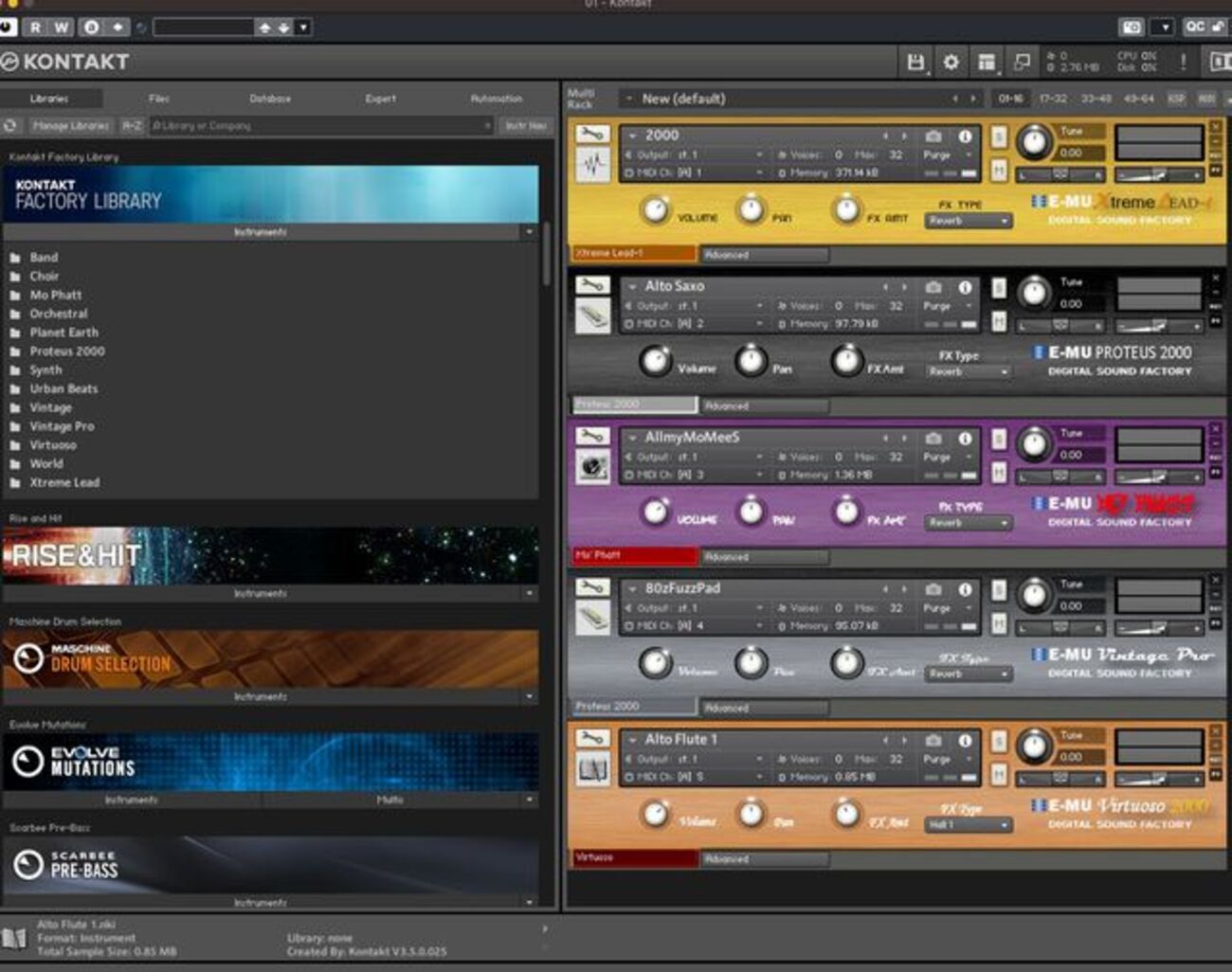Click the camera snapshot icon of 2000 instrument
Viewport: 1232px width, 972px height.
(x=933, y=135)
